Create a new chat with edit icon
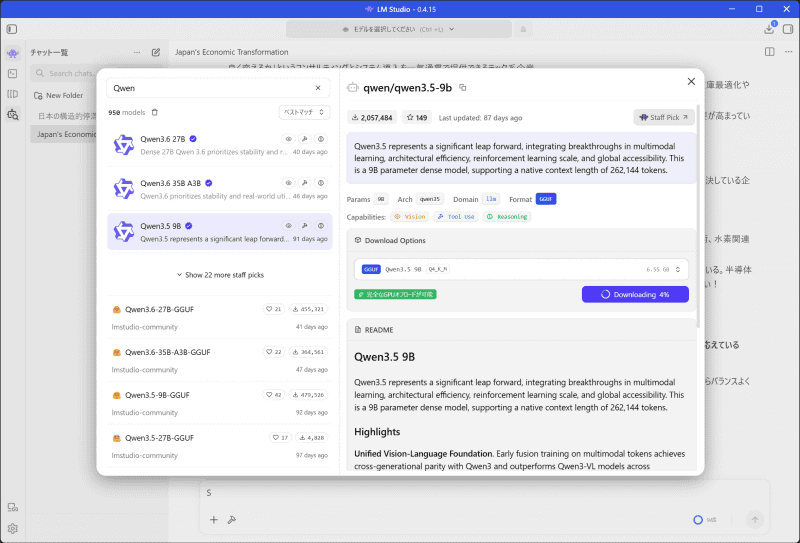 point(156,52)
